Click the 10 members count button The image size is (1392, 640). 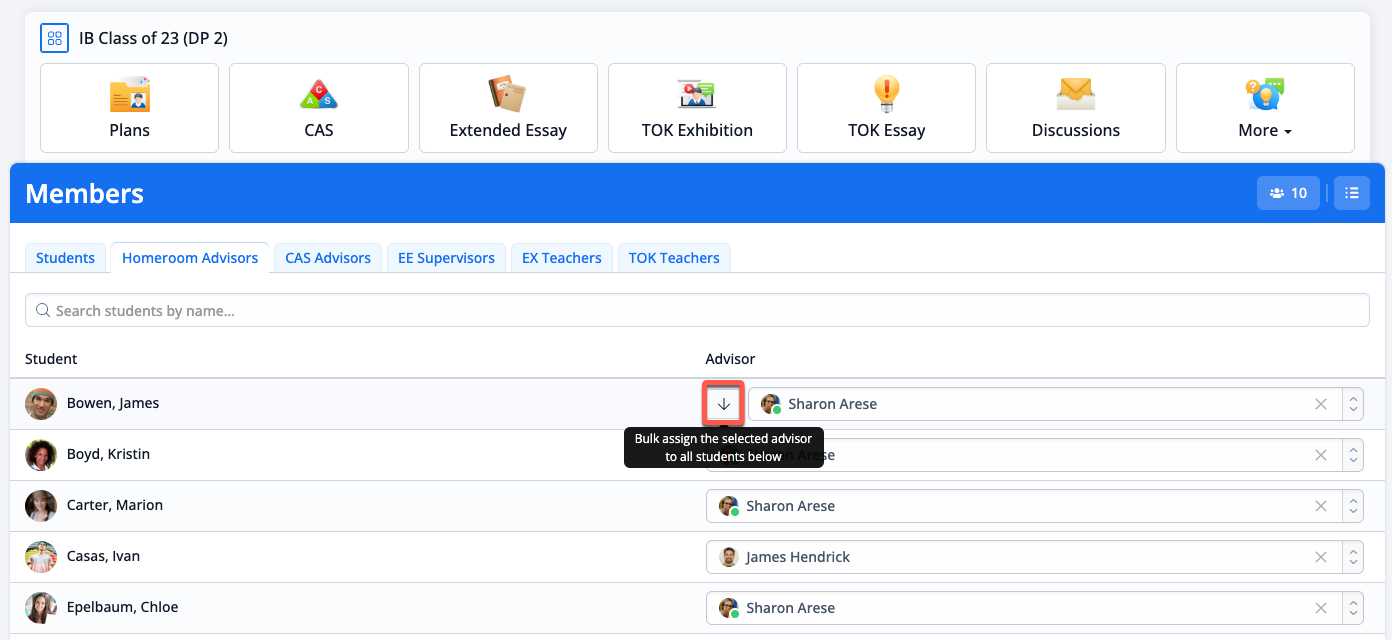point(1288,193)
